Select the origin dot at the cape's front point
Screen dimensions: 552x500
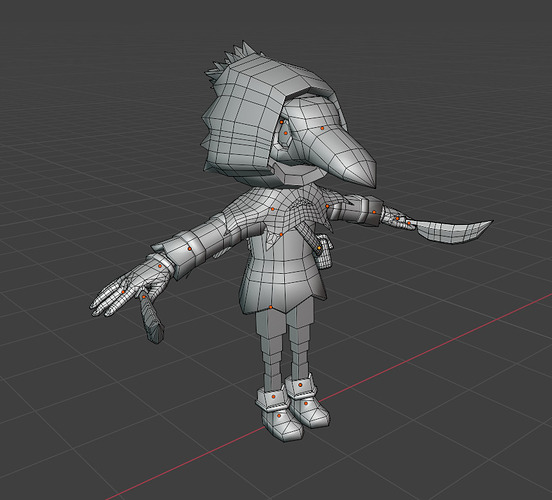(281, 235)
